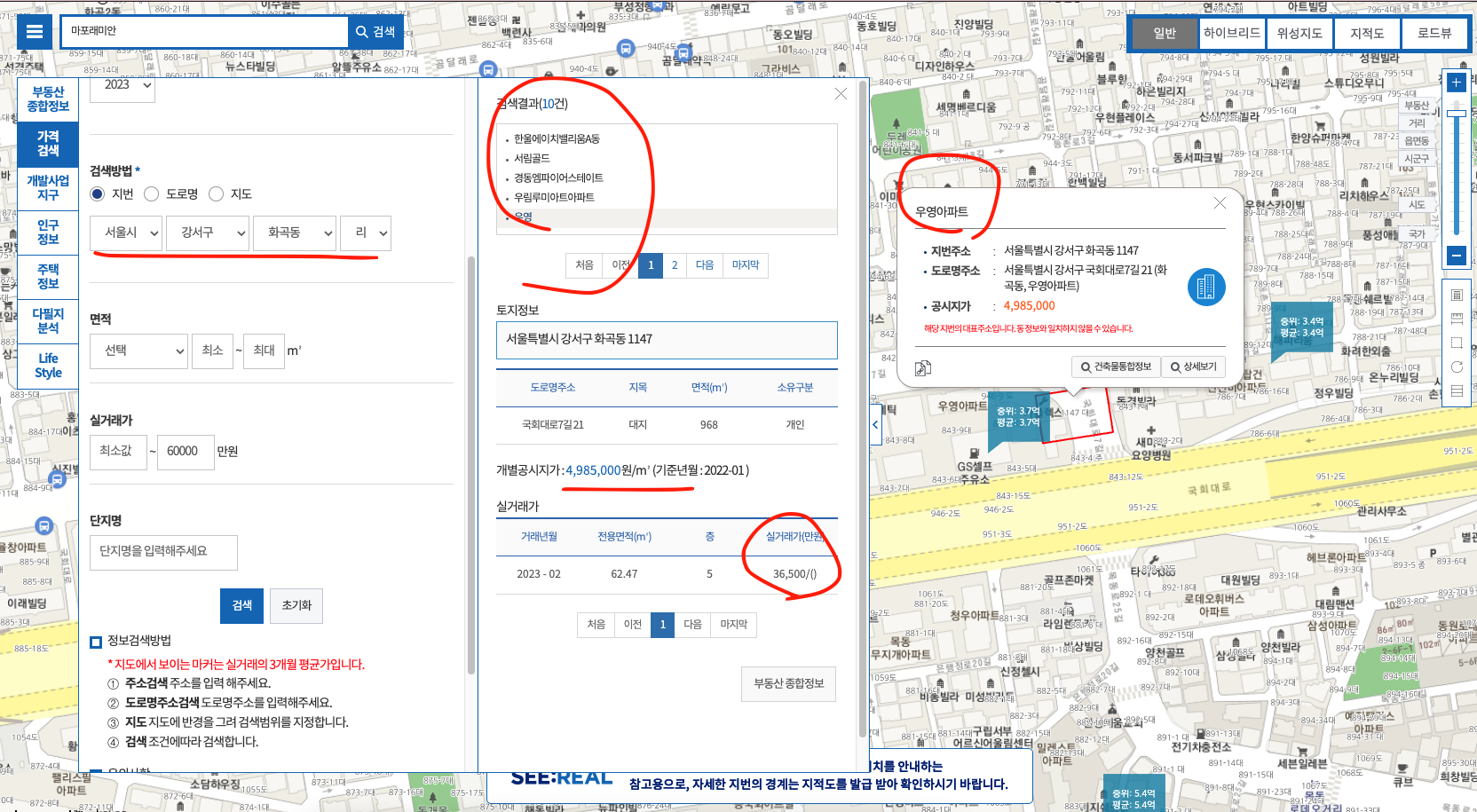Image resolution: width=1477 pixels, height=812 pixels.
Task: Click the copy-link document icon in popup
Action: (923, 367)
